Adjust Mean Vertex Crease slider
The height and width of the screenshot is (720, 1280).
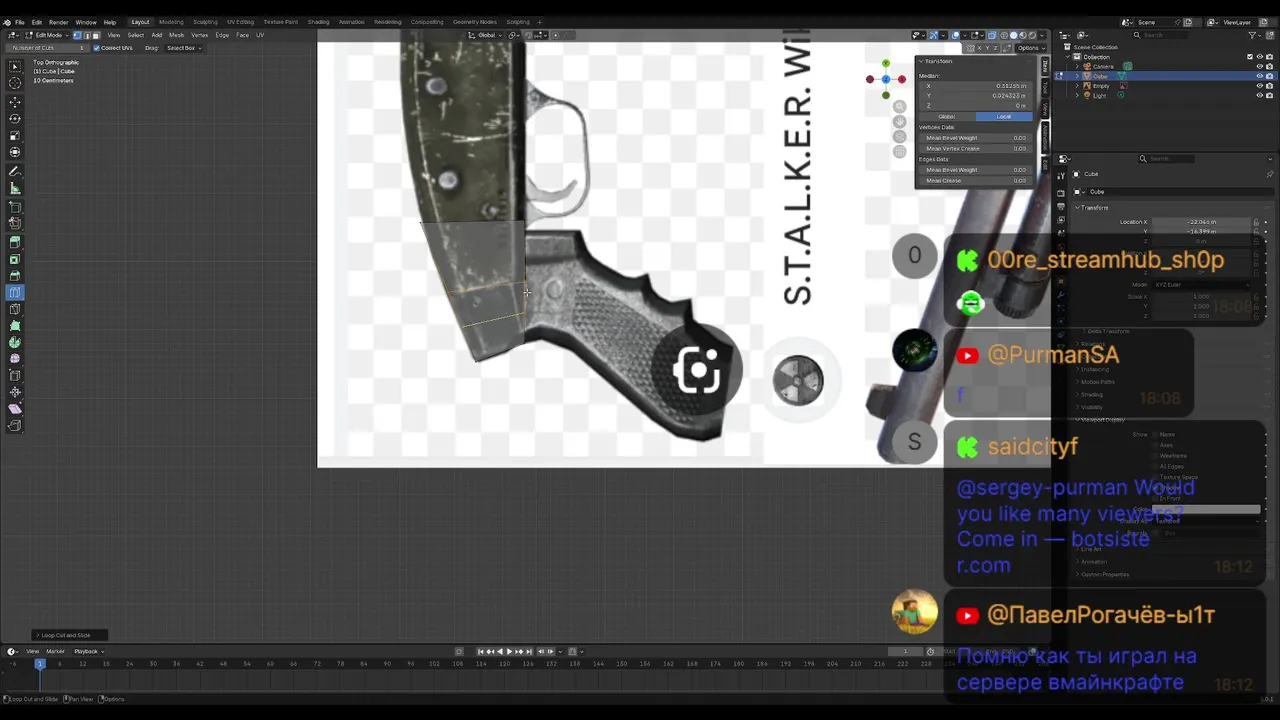tap(974, 148)
